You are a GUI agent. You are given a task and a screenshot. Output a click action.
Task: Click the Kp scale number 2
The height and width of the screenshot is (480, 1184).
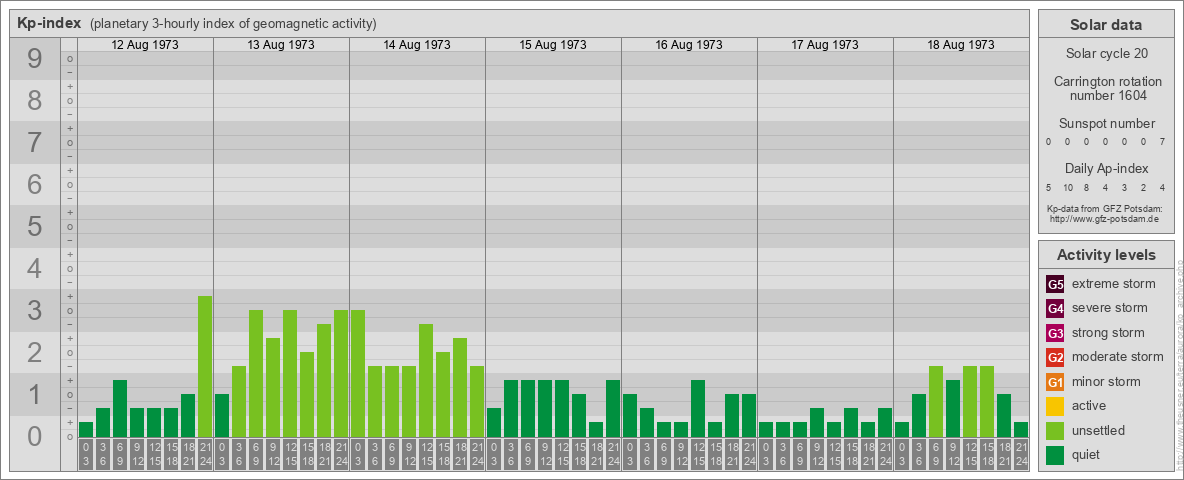pos(35,352)
